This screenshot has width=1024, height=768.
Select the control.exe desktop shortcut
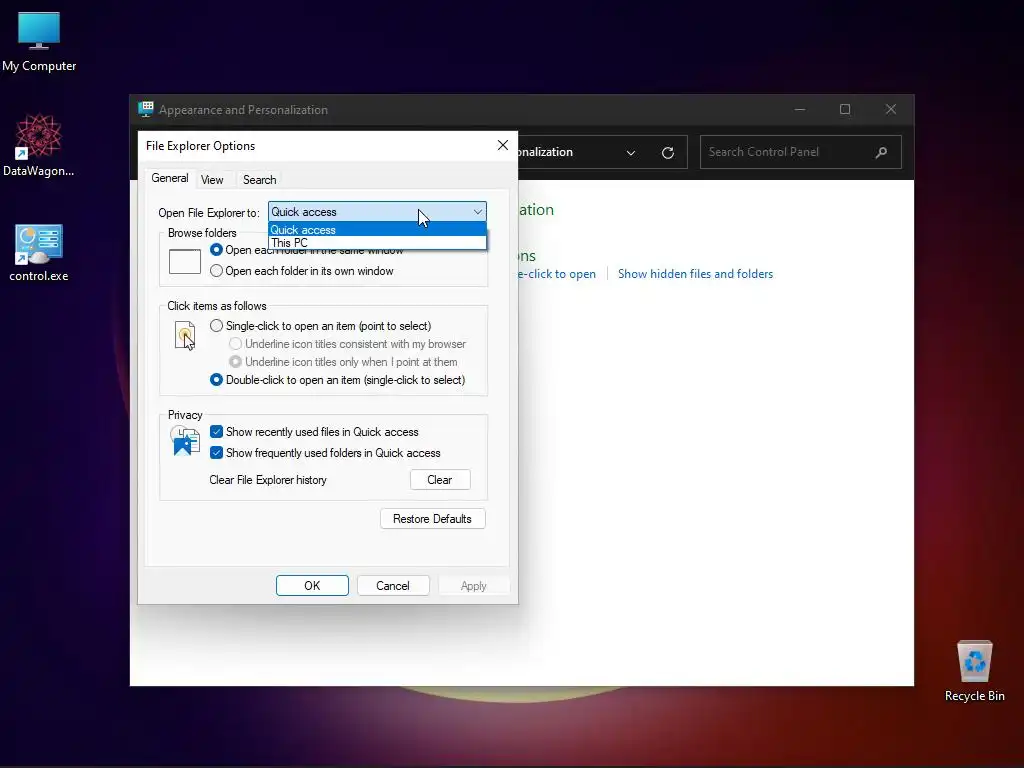39,253
